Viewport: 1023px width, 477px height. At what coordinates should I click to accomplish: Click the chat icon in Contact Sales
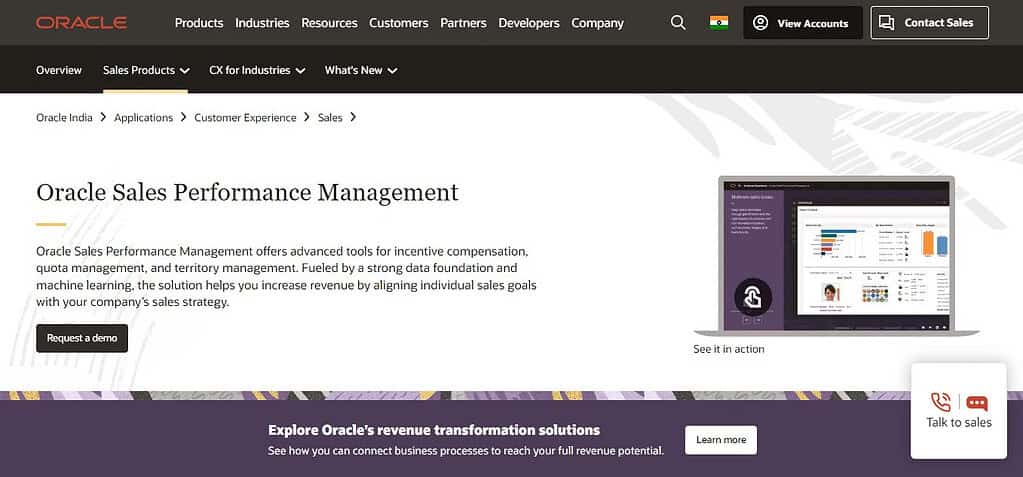[x=887, y=23]
